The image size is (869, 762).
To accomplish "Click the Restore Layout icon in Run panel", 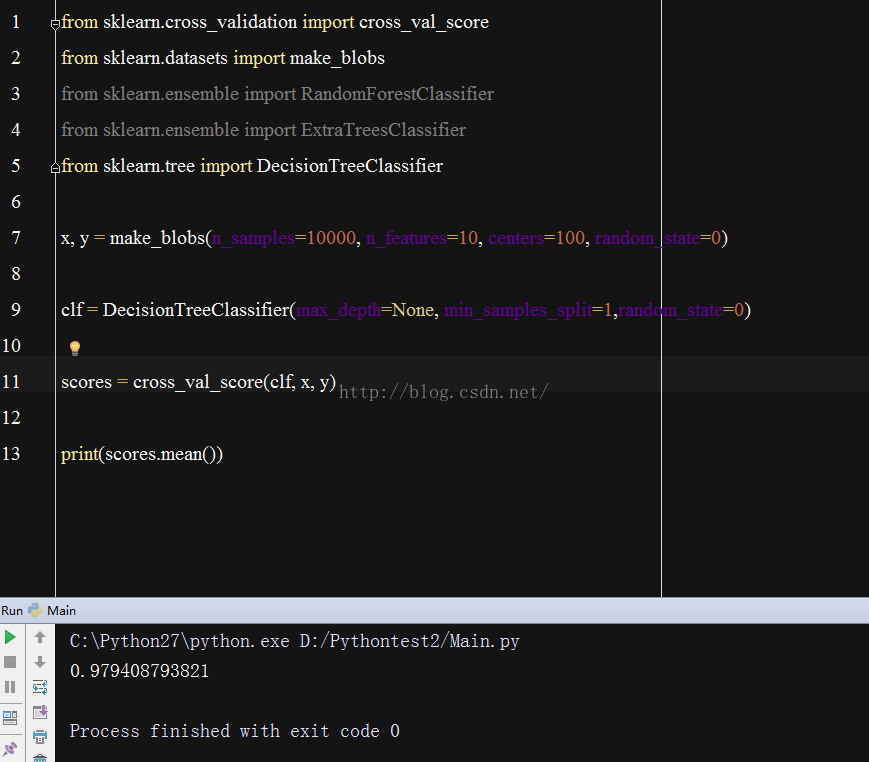I will (x=10, y=718).
